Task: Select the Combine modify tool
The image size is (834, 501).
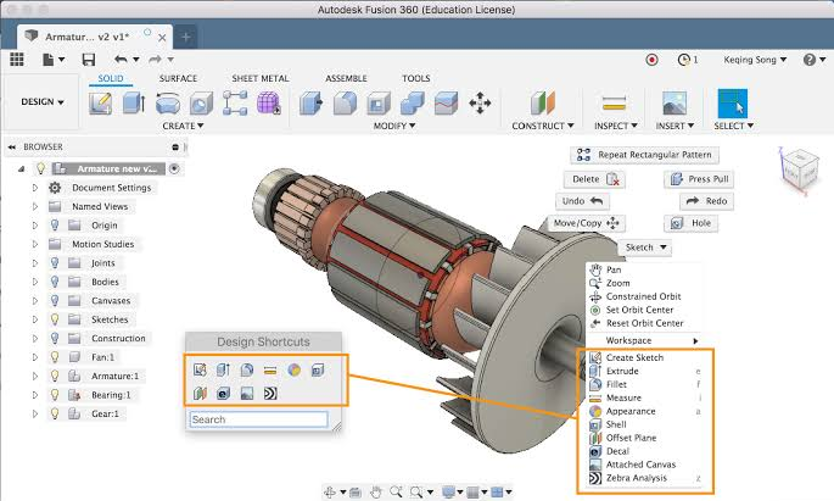Action: tap(412, 103)
